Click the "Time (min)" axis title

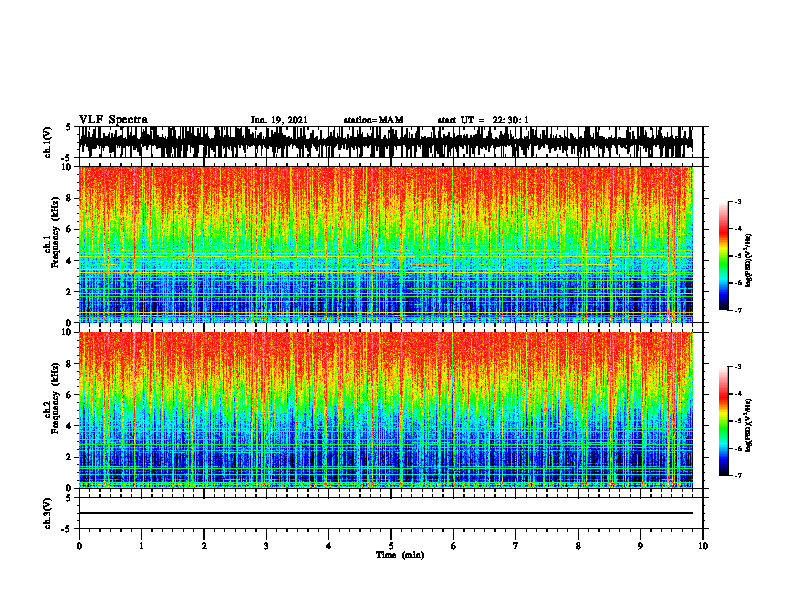click(x=400, y=555)
